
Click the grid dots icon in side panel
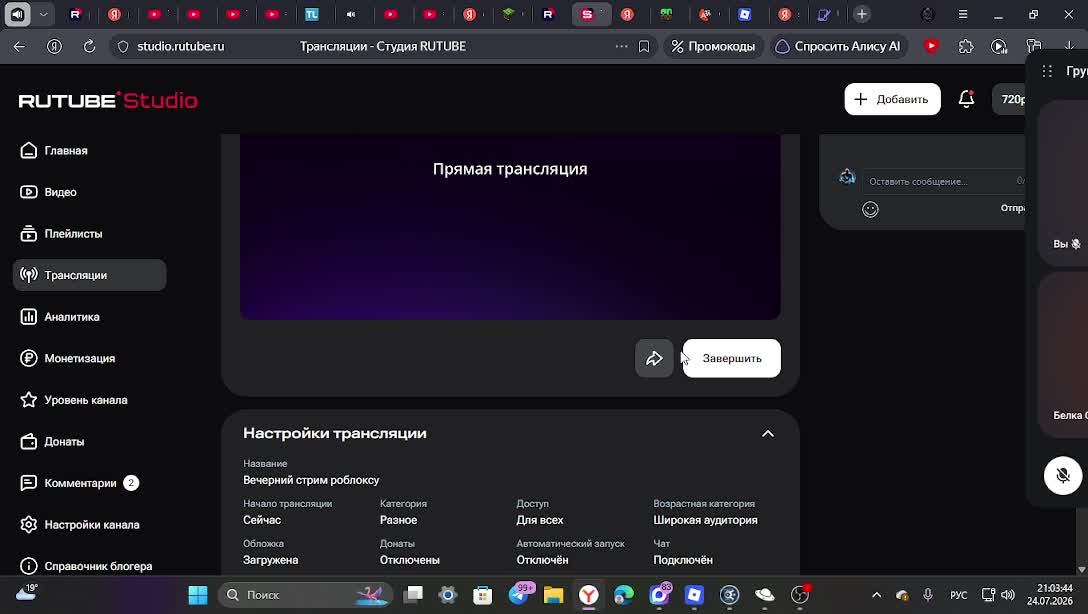[x=1047, y=71]
